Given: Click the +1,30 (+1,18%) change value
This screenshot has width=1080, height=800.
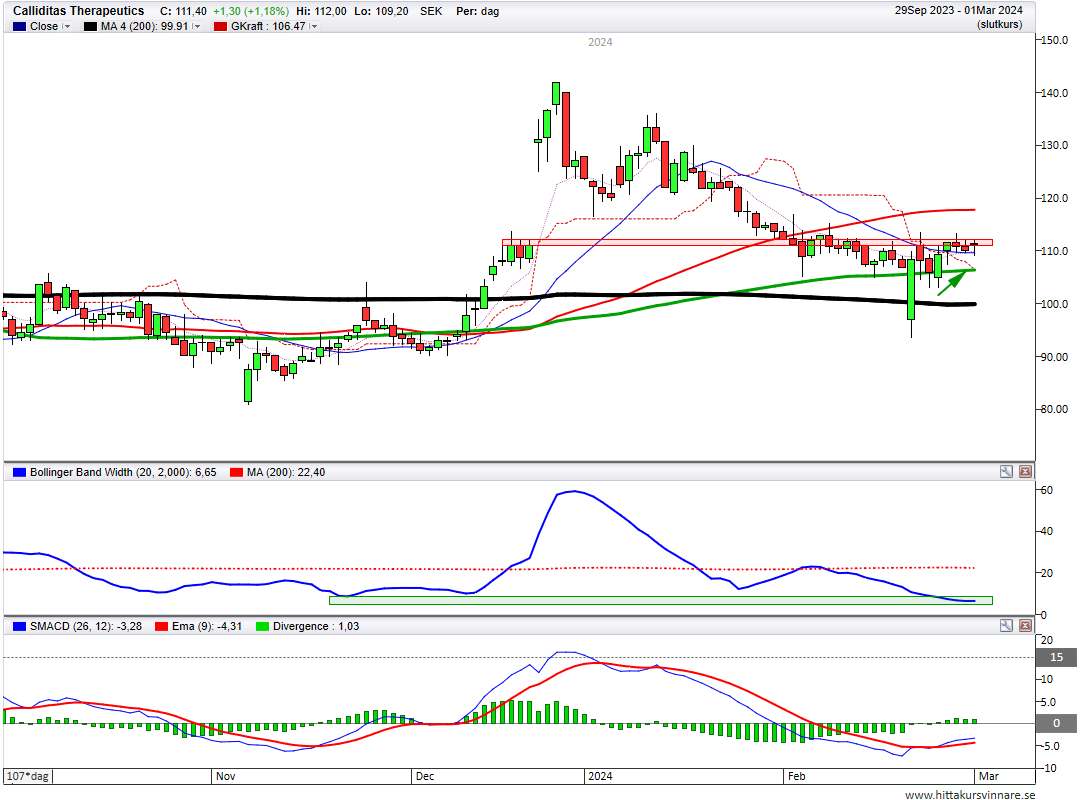Looking at the screenshot, I should tap(251, 11).
